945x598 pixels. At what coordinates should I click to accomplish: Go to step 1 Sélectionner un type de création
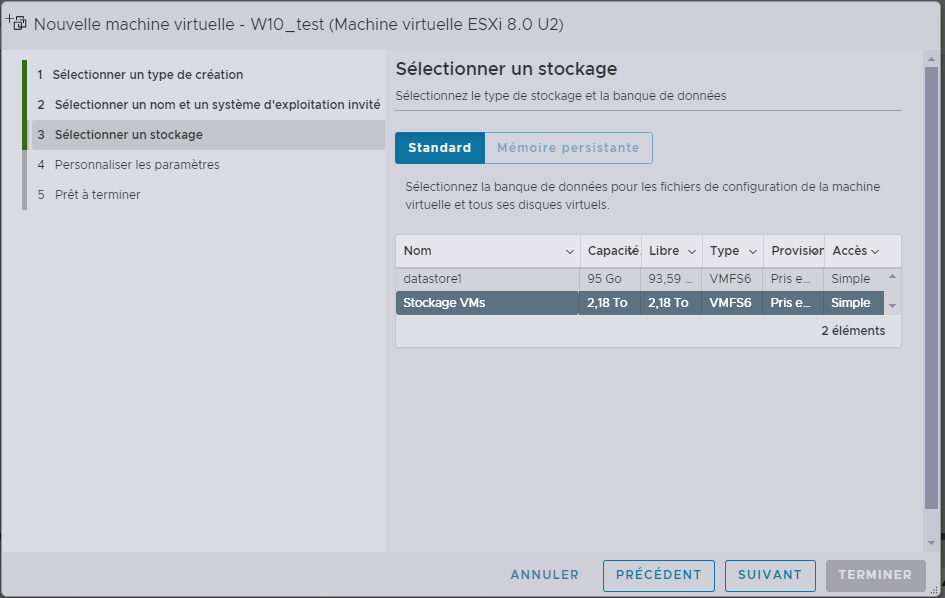(147, 75)
